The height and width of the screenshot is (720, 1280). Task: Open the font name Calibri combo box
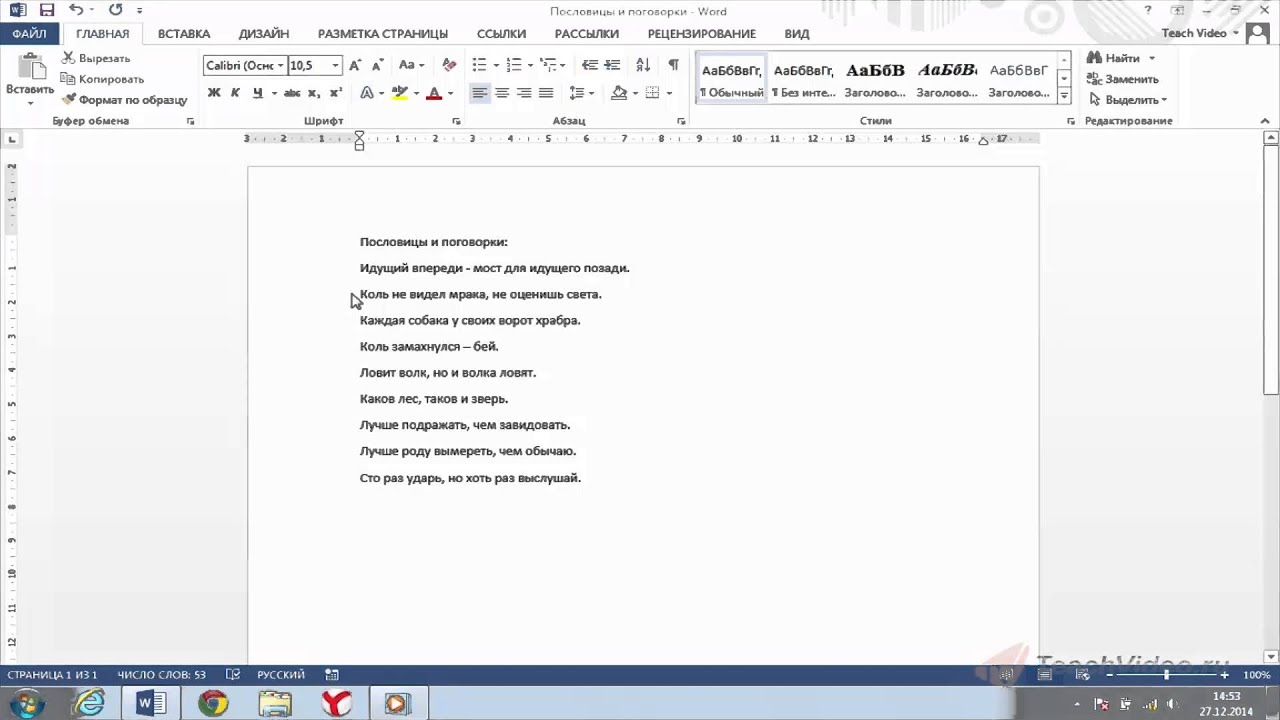(x=245, y=65)
